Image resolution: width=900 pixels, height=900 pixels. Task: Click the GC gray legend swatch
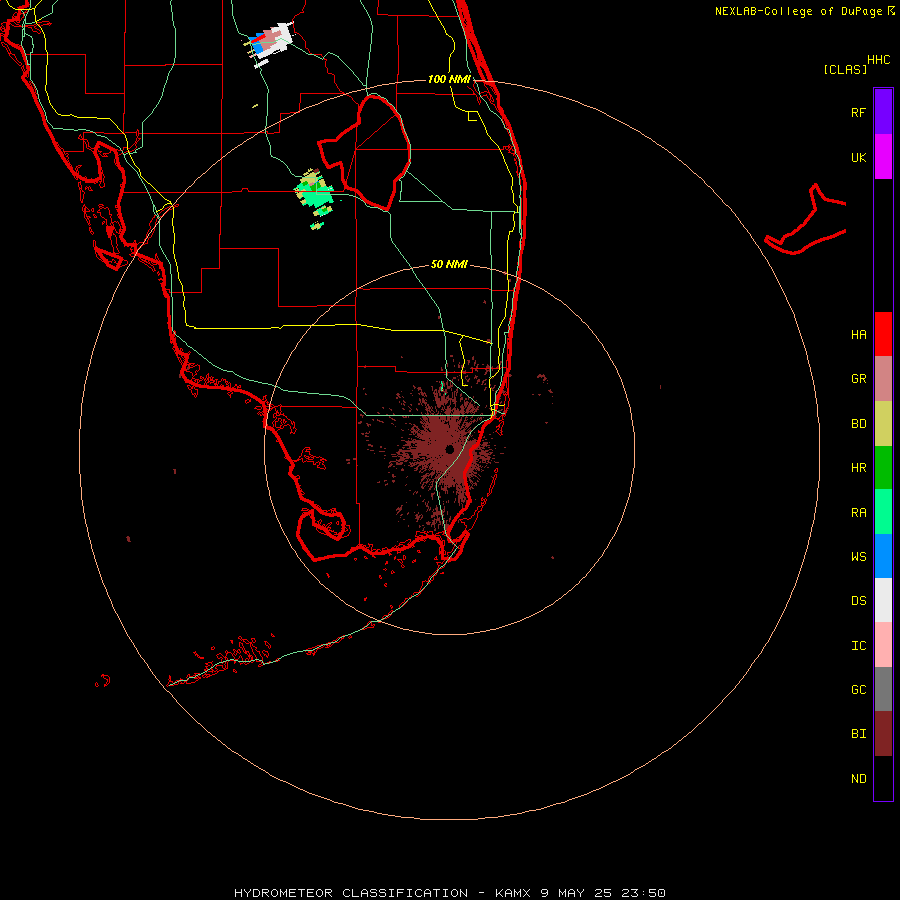click(x=883, y=689)
